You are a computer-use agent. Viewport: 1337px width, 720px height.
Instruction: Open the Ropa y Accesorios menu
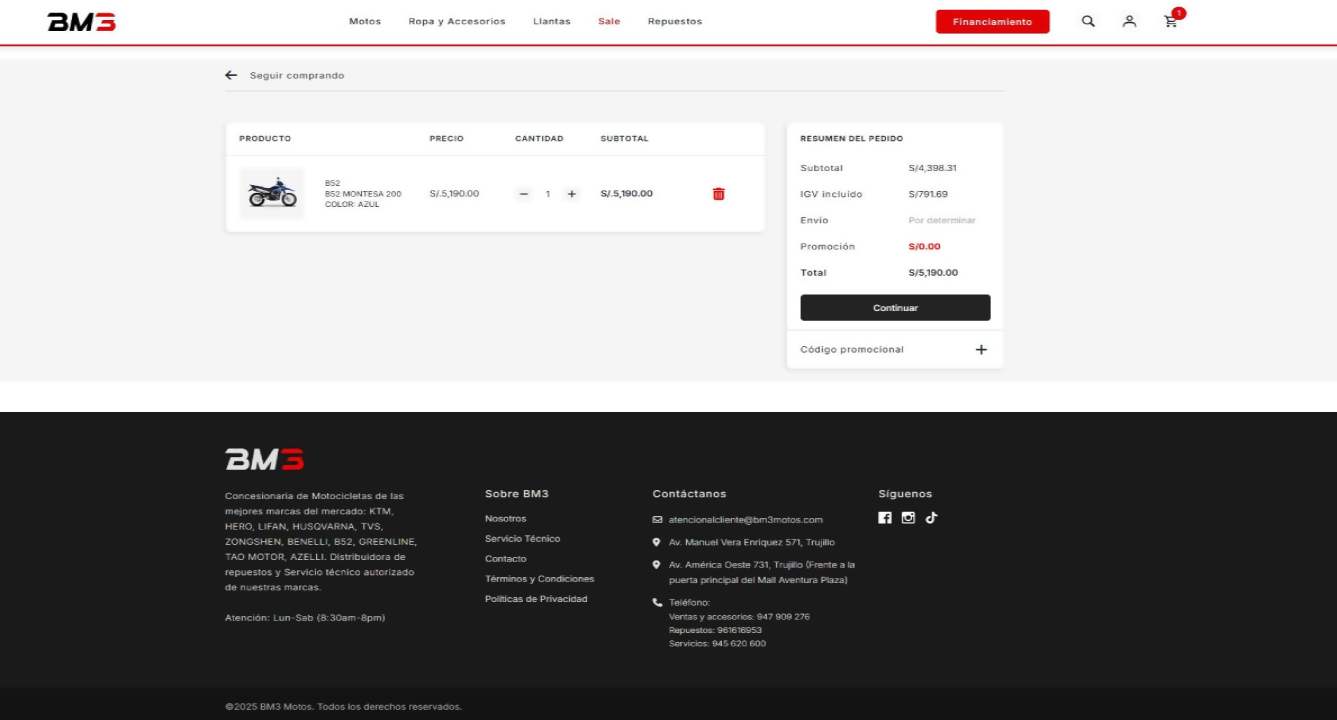(x=457, y=21)
